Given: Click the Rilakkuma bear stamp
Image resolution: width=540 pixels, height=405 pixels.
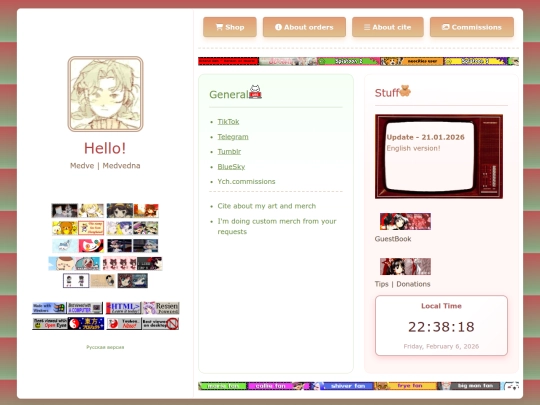Looking at the screenshot, I should [x=64, y=228].
